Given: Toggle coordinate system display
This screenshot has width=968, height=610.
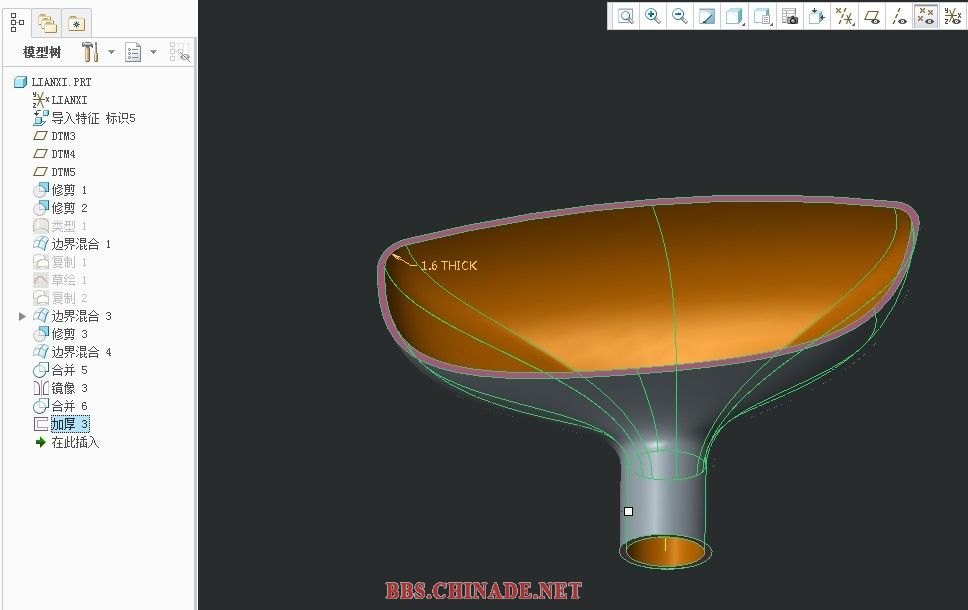Looking at the screenshot, I should [x=953, y=16].
